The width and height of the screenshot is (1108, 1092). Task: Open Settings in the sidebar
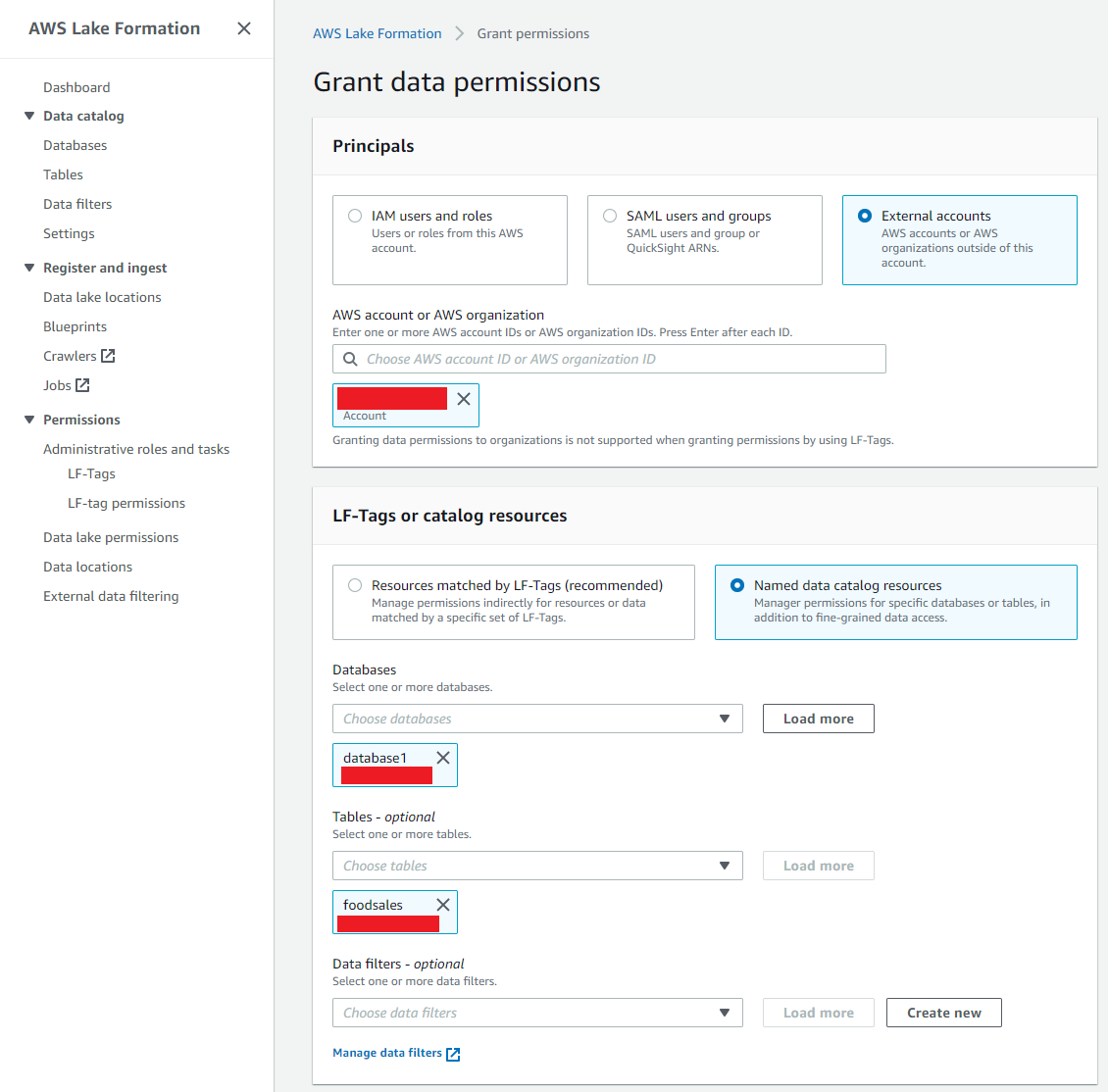point(69,233)
